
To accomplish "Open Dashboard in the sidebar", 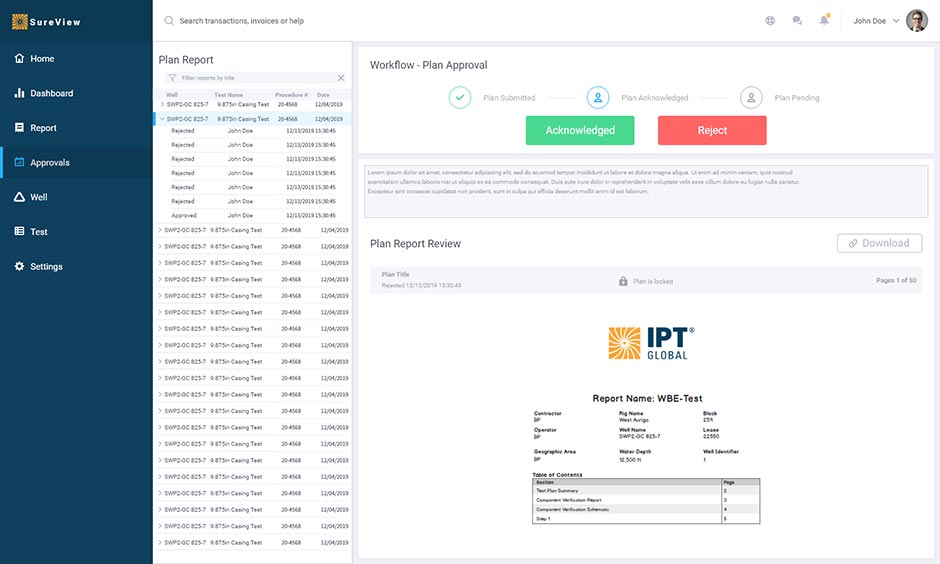I will (x=51, y=93).
